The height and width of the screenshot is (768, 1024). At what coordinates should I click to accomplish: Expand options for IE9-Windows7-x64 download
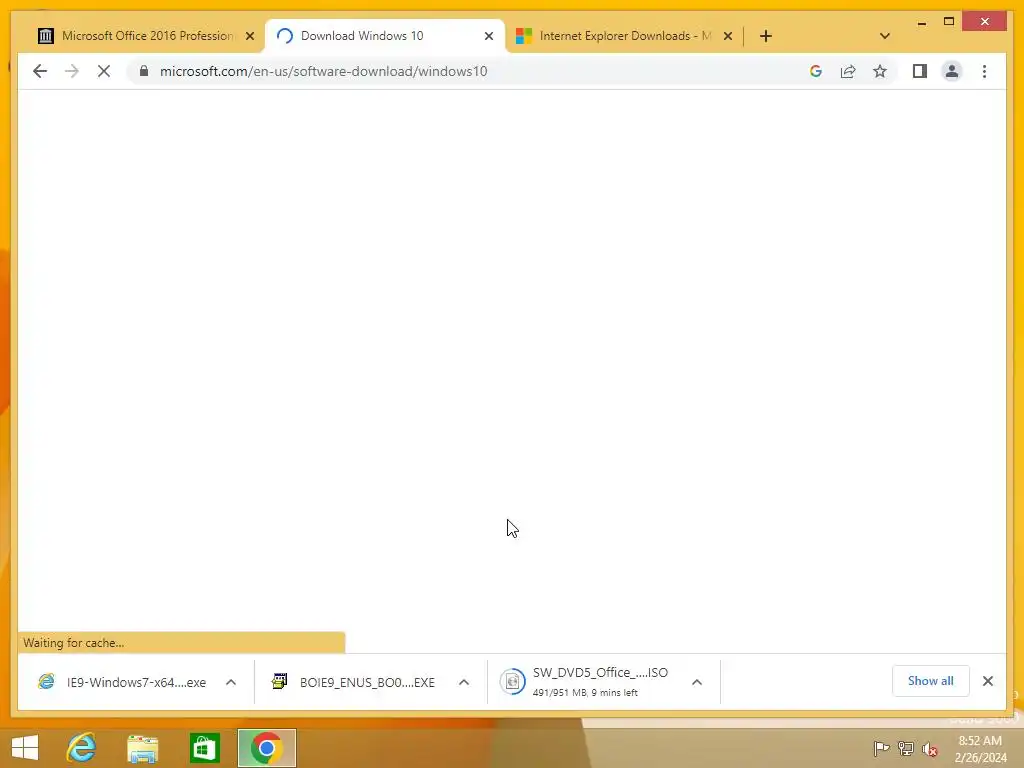click(x=231, y=682)
